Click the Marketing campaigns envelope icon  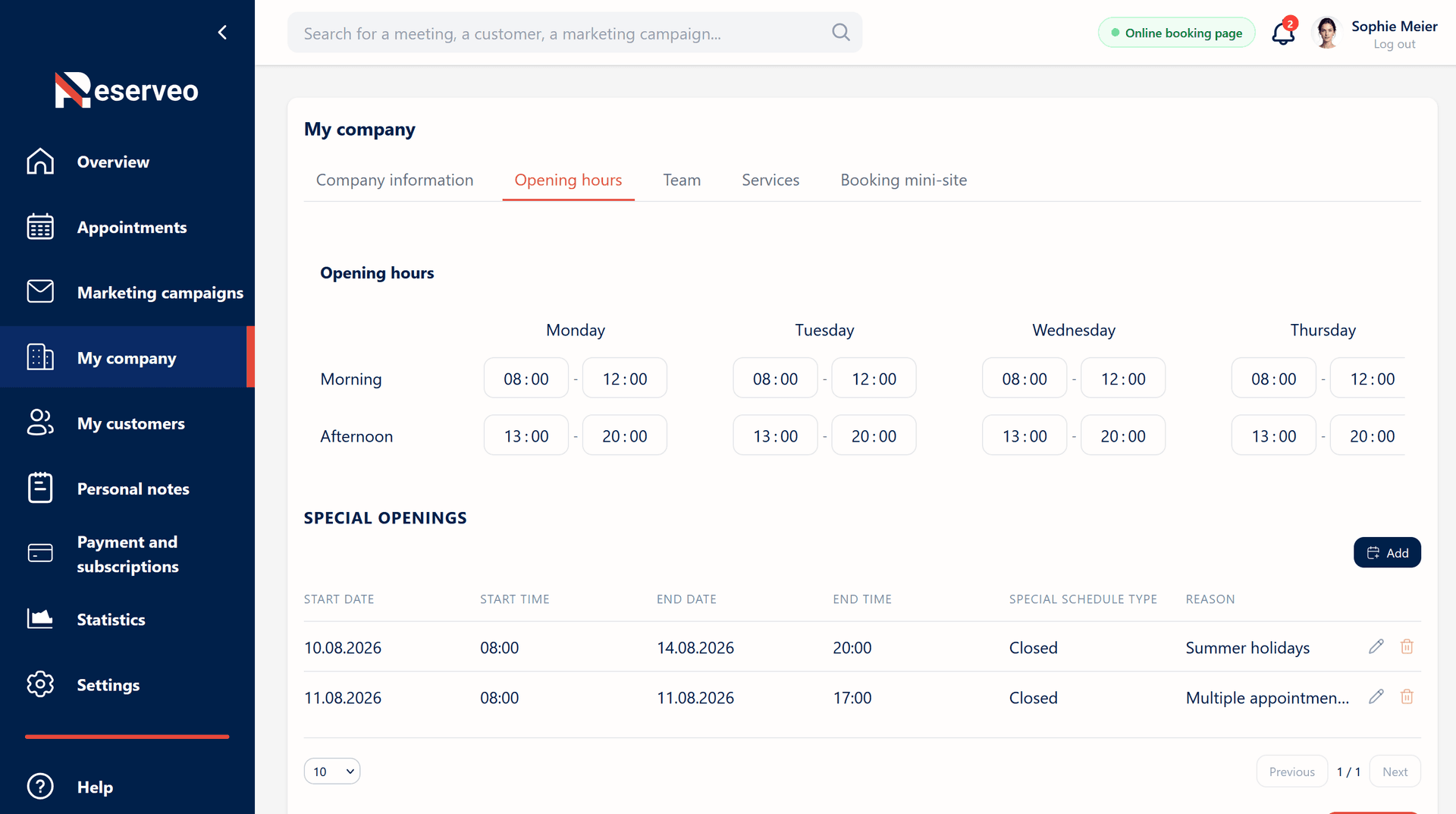(x=40, y=291)
